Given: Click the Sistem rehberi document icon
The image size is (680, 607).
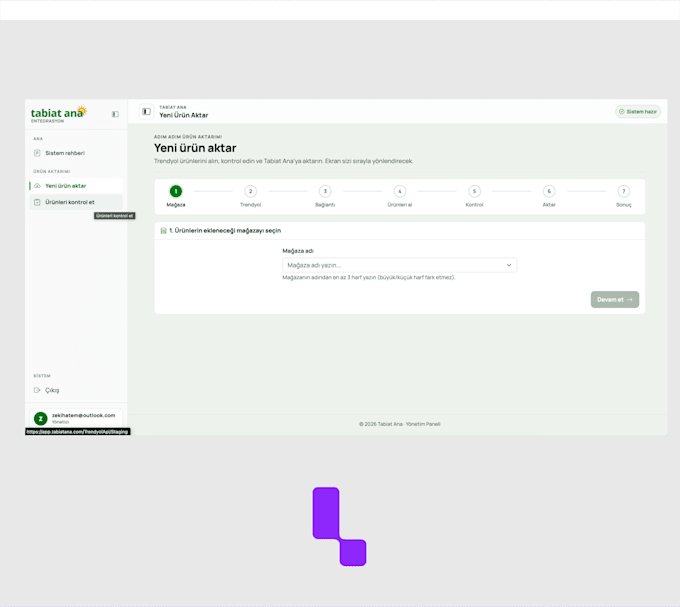Looking at the screenshot, I should (37, 153).
